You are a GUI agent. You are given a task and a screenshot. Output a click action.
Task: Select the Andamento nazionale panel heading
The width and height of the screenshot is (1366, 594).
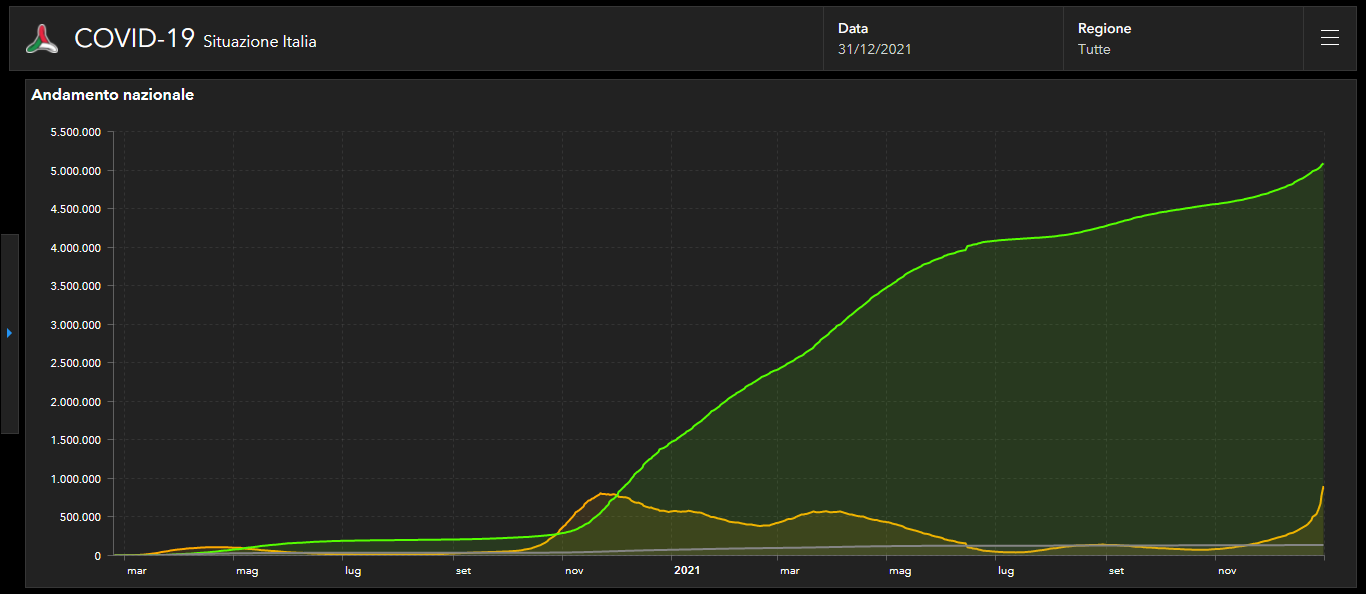point(113,95)
